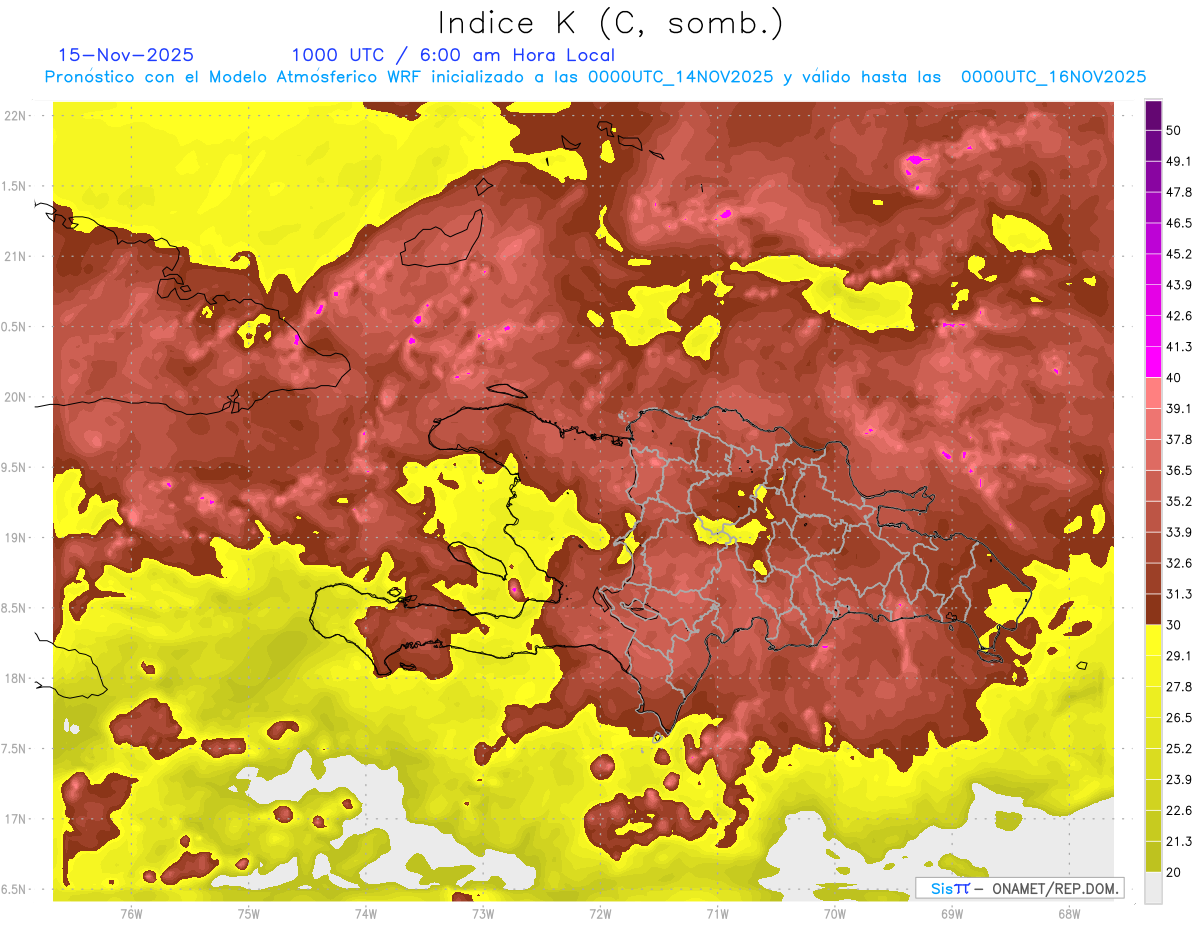Click the colorbar label "30"
1200x927 pixels.
pos(1174,625)
